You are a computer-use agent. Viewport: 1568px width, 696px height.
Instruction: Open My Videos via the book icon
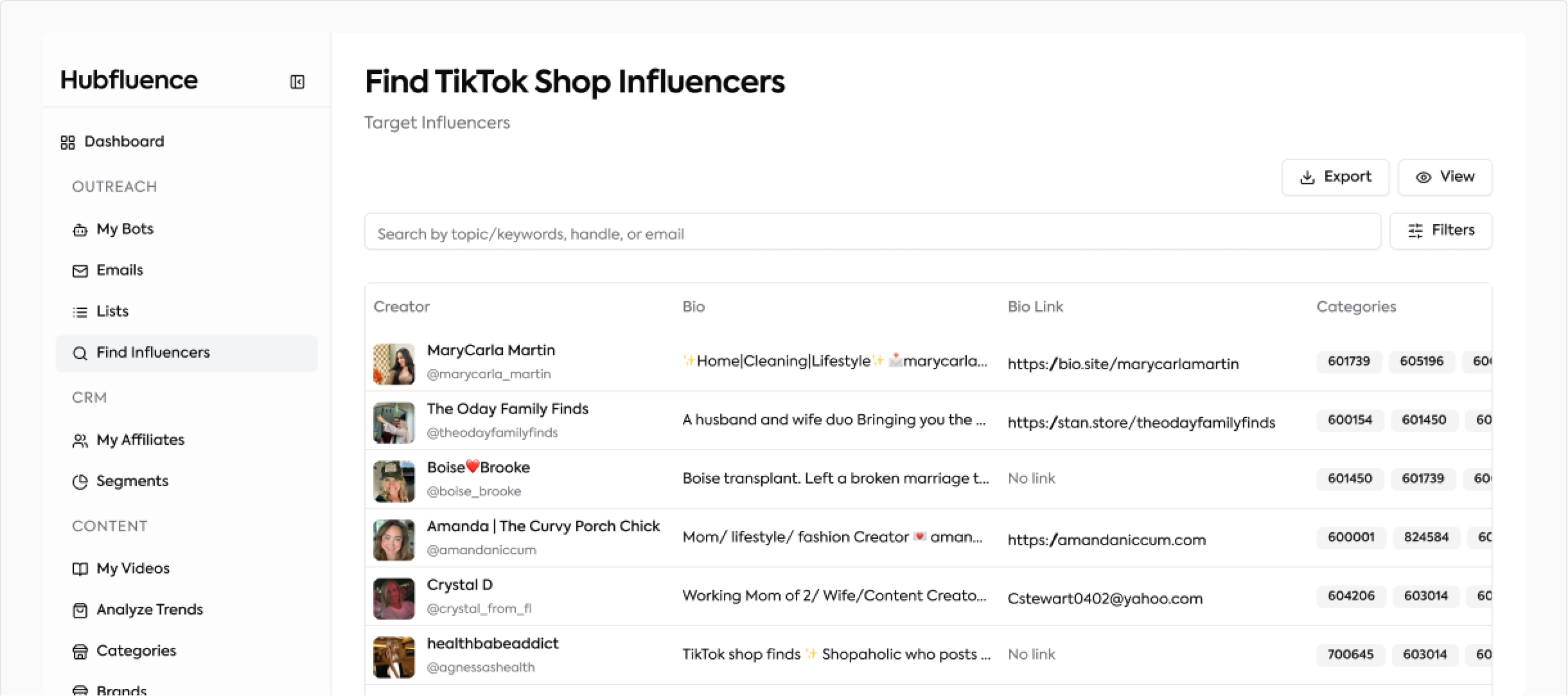[x=79, y=568]
